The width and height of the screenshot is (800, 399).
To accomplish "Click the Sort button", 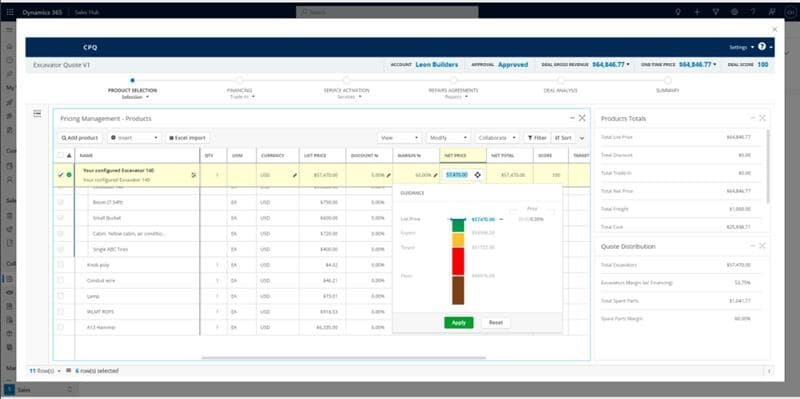I will [x=563, y=138].
